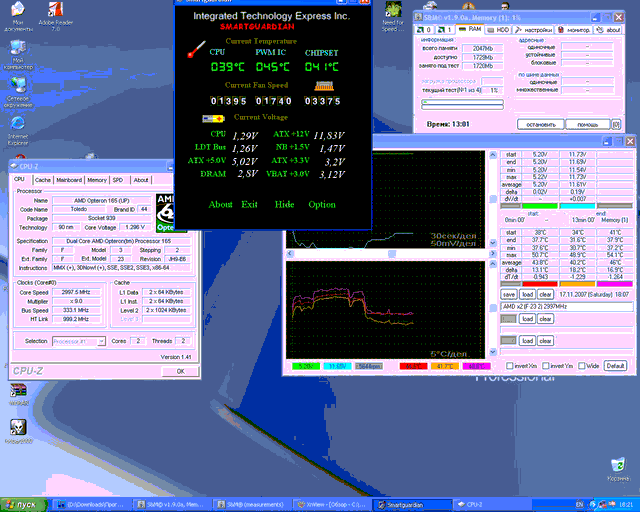Open the Adobe Reader 7.0 desktop icon
Viewport: 640px width, 512px height.
click(56, 16)
